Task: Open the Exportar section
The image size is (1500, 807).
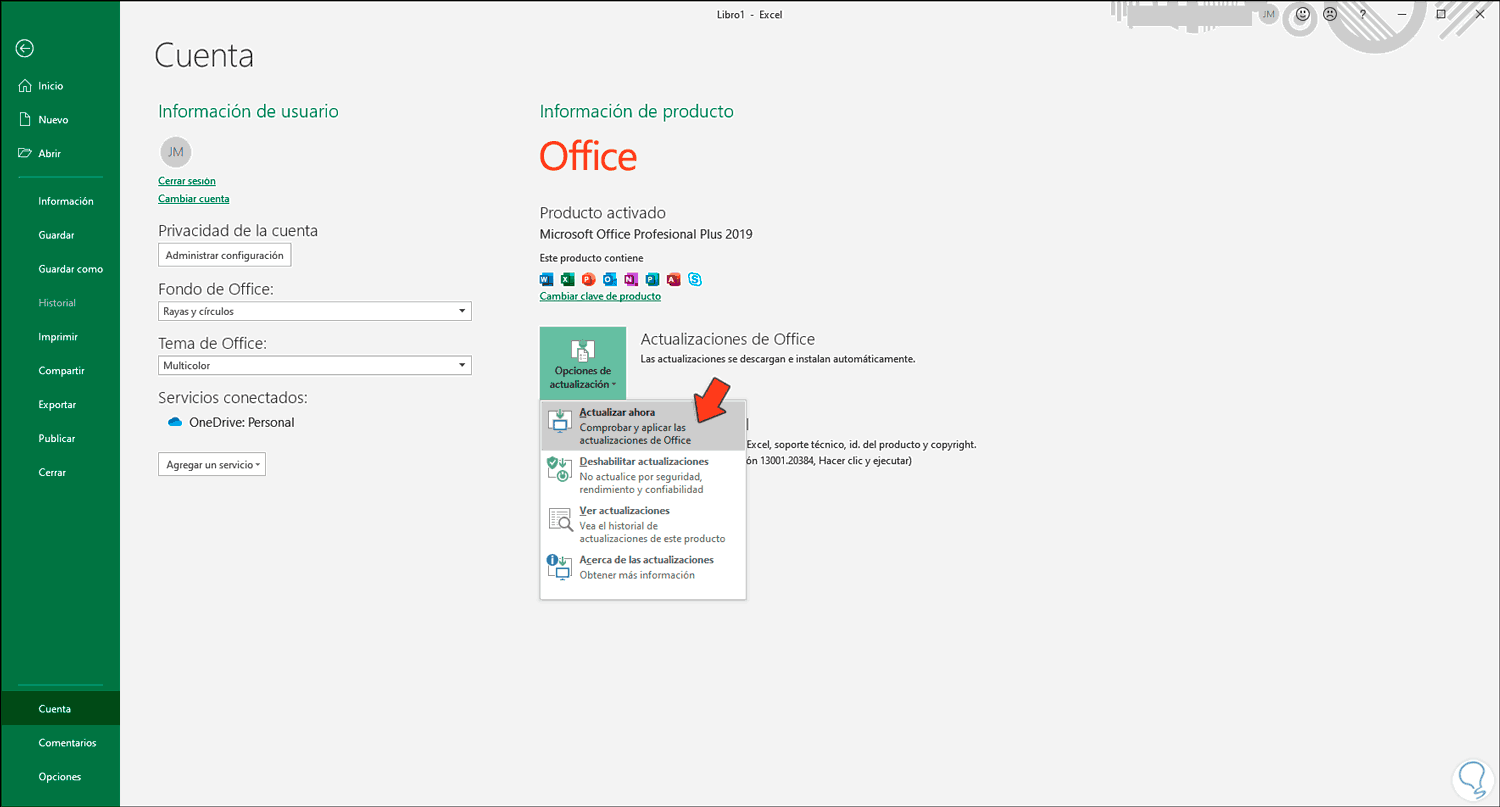Action: click(x=60, y=405)
